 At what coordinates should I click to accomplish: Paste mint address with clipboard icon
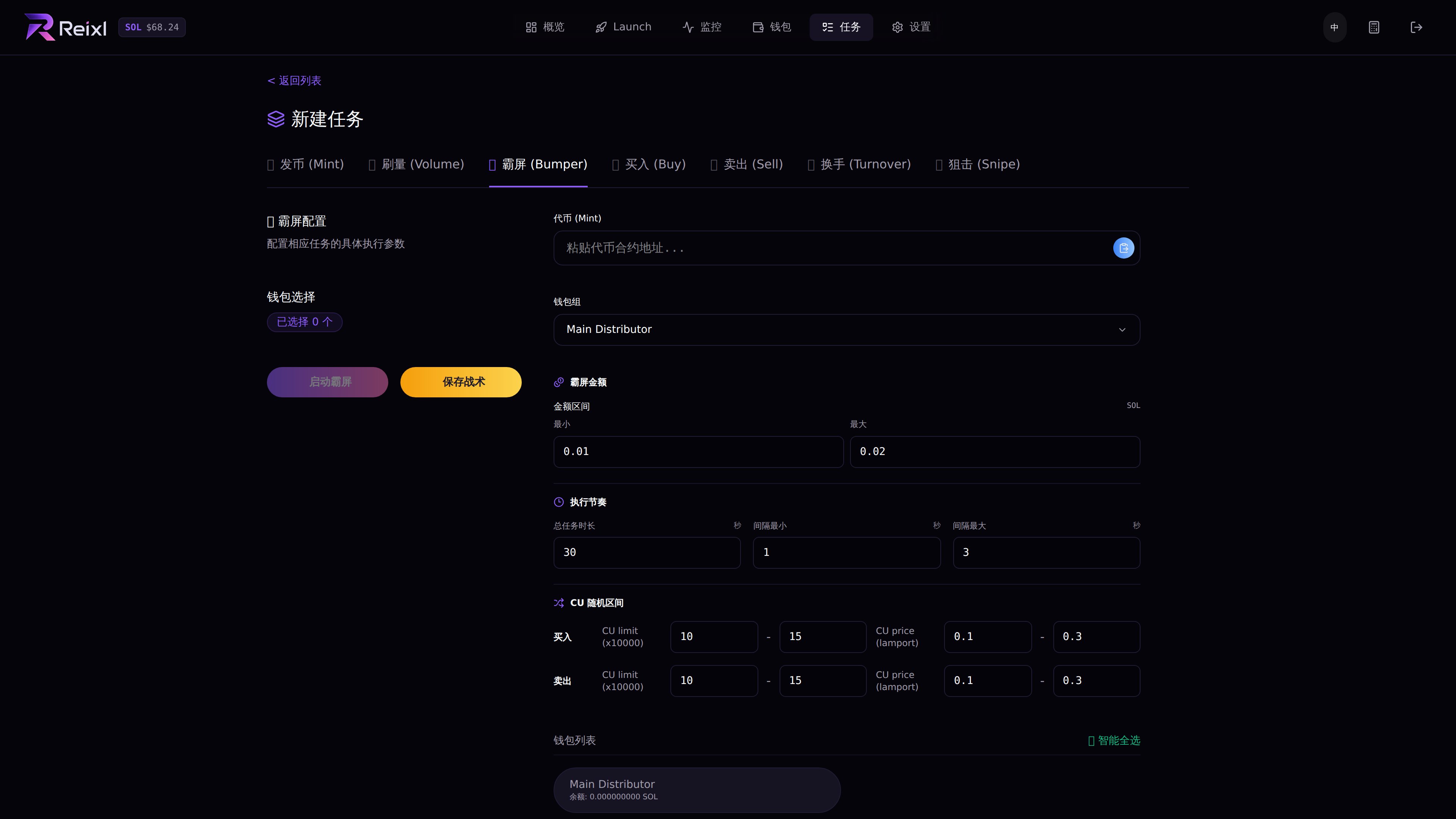(x=1123, y=248)
